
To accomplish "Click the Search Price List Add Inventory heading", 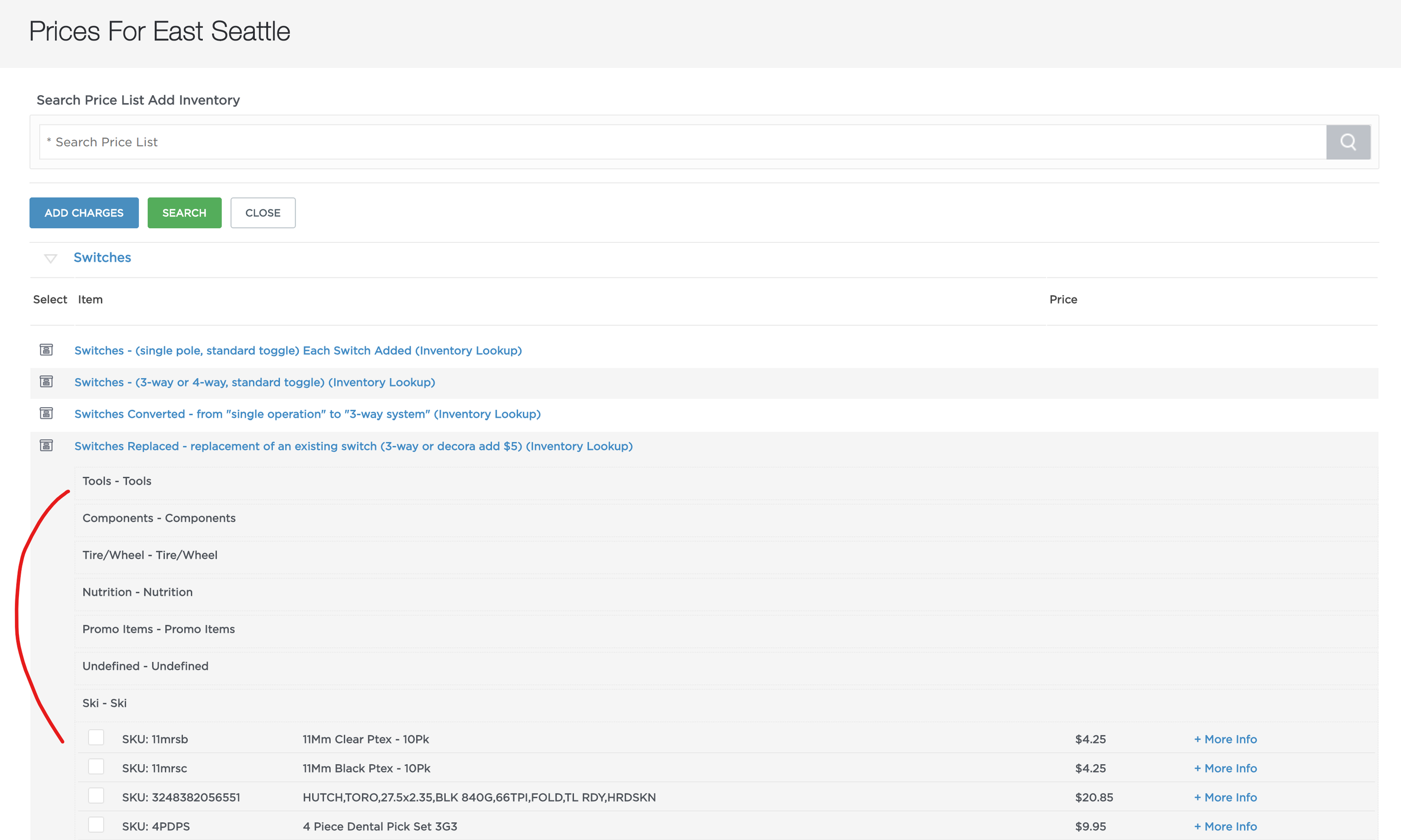I will click(x=138, y=100).
